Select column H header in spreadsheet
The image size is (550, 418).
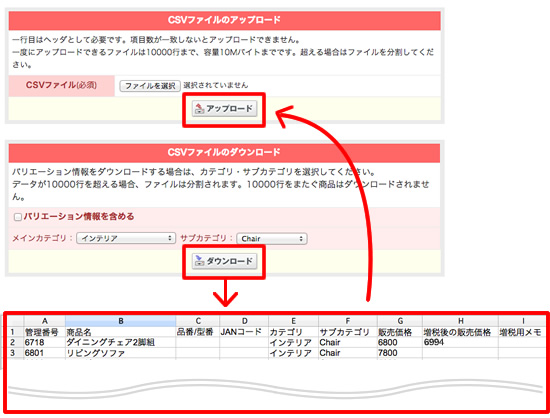tap(461, 321)
